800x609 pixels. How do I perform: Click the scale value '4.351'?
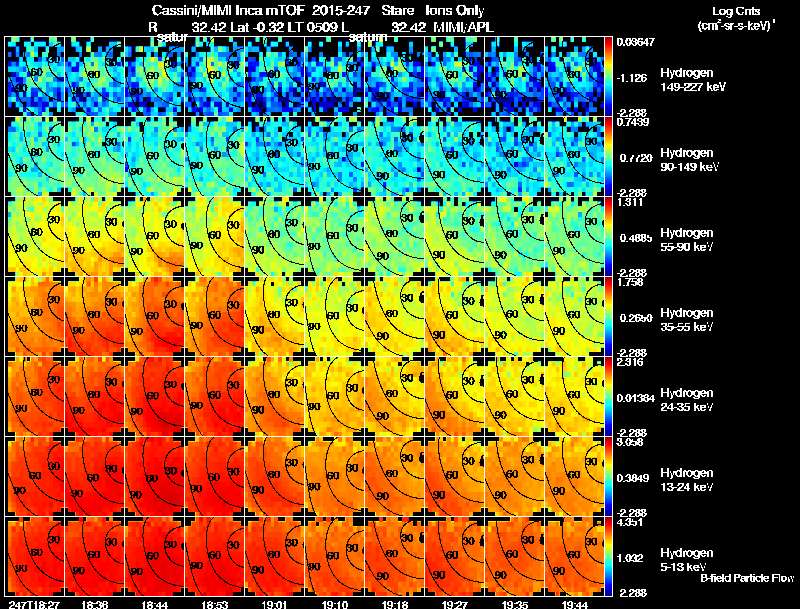[x=629, y=522]
